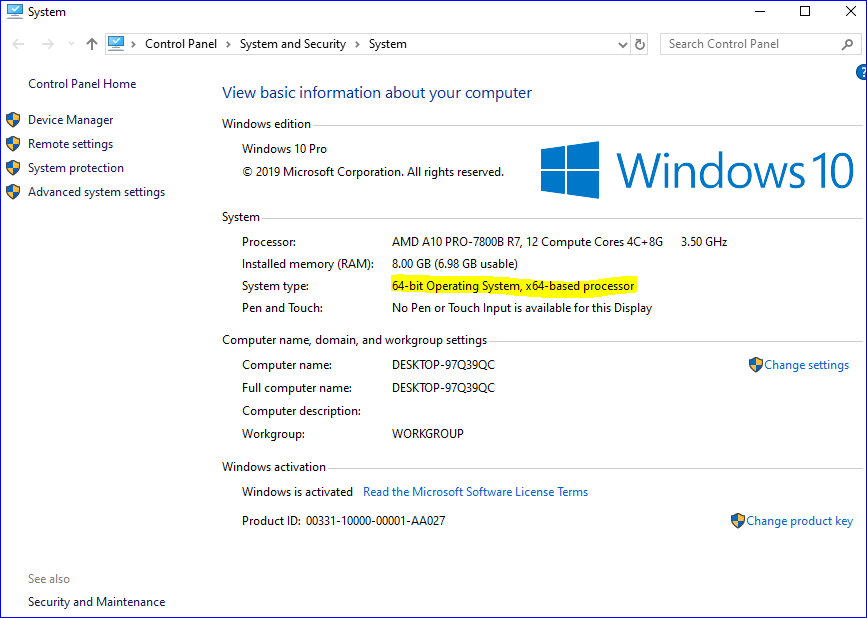
Task: Maximize the System window
Action: [x=805, y=12]
